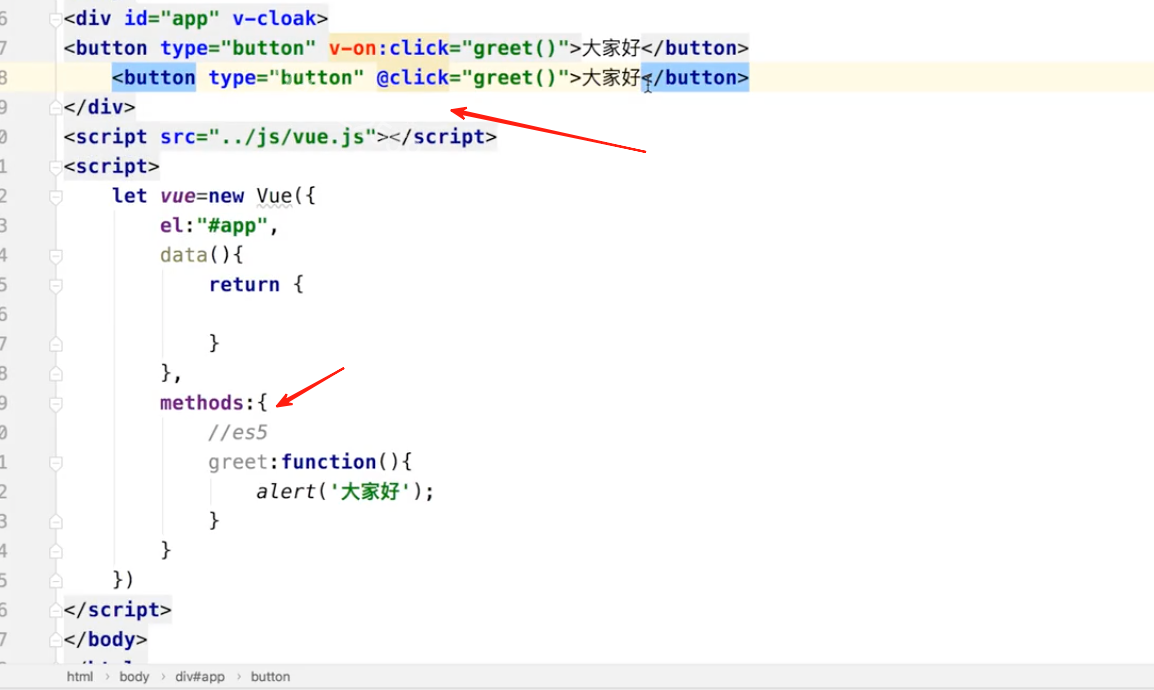Toggle fold end marker on the '})' line

tap(56, 581)
